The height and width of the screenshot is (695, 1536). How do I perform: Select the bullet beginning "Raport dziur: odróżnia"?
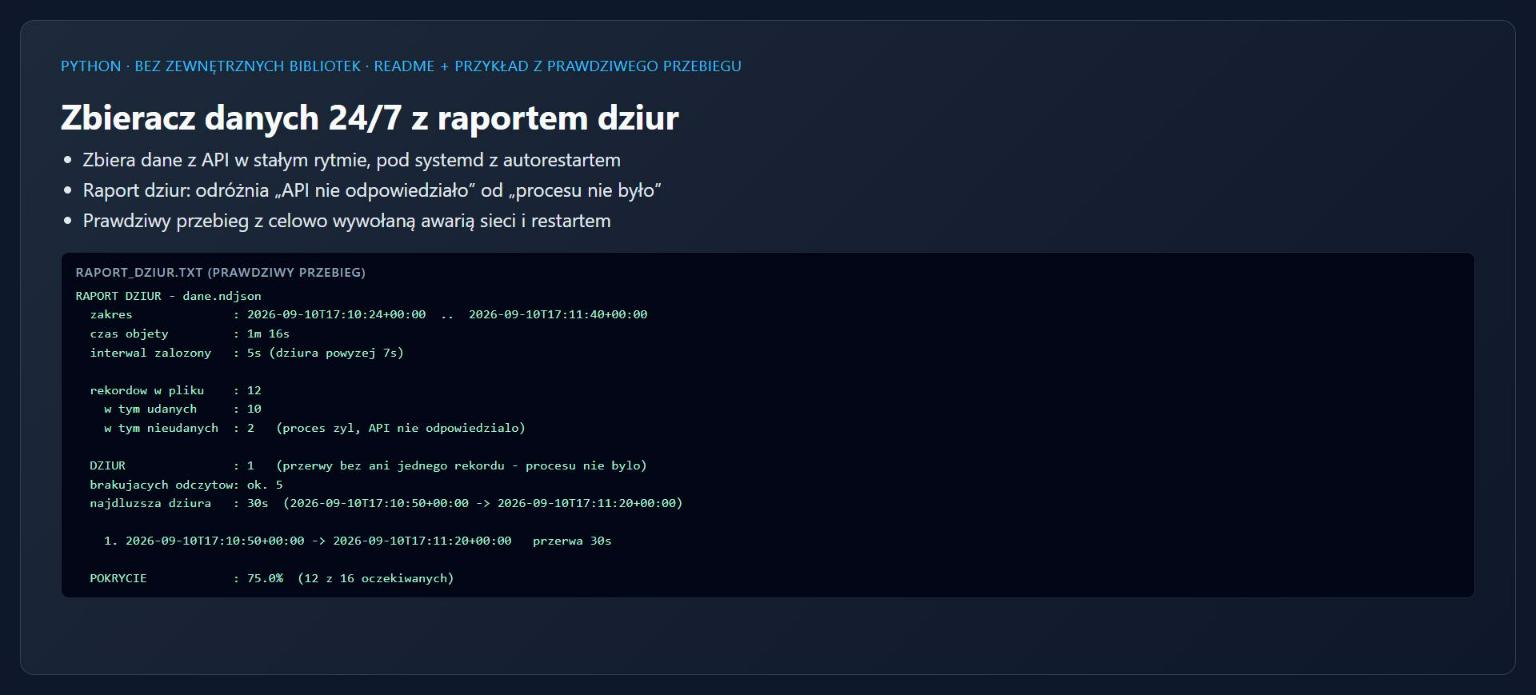pos(373,190)
